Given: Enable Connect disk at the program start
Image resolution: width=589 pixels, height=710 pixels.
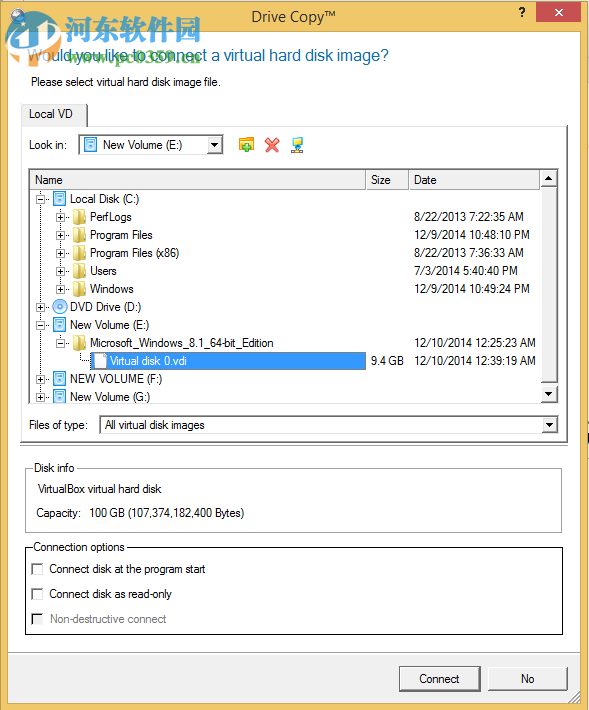Looking at the screenshot, I should pos(37,569).
